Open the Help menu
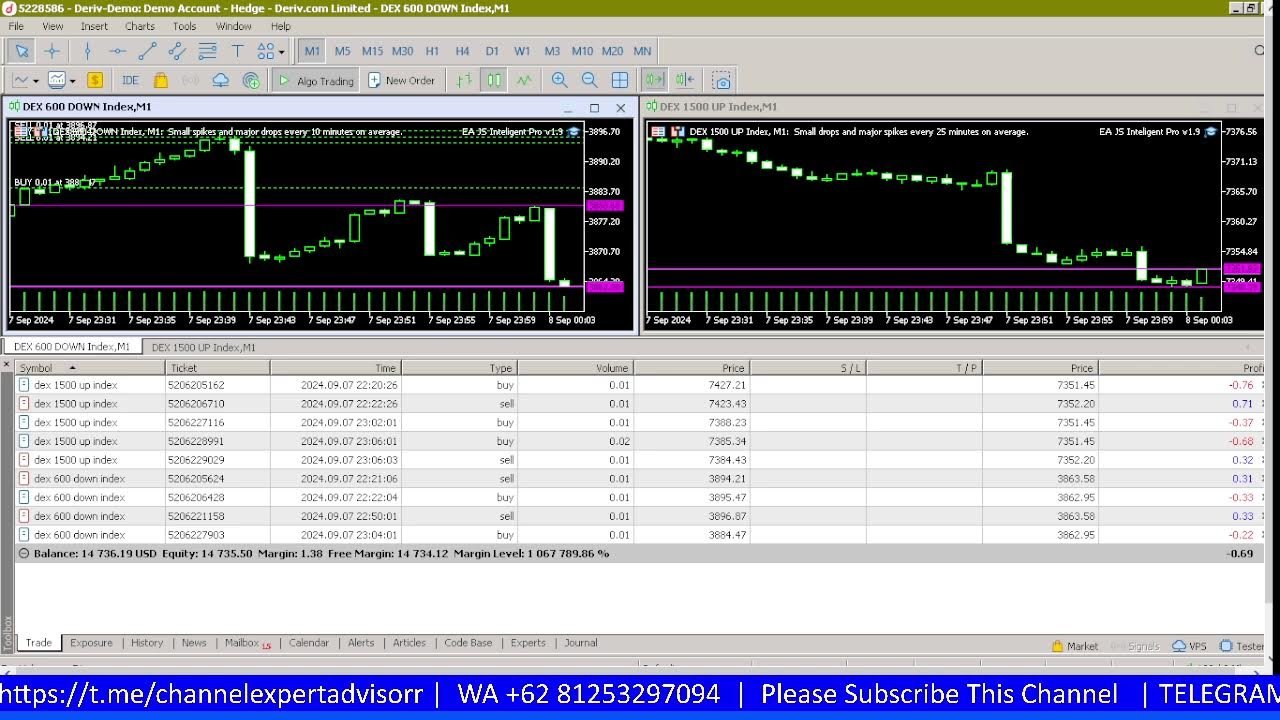Screen dimensions: 1280x720 click(281, 26)
